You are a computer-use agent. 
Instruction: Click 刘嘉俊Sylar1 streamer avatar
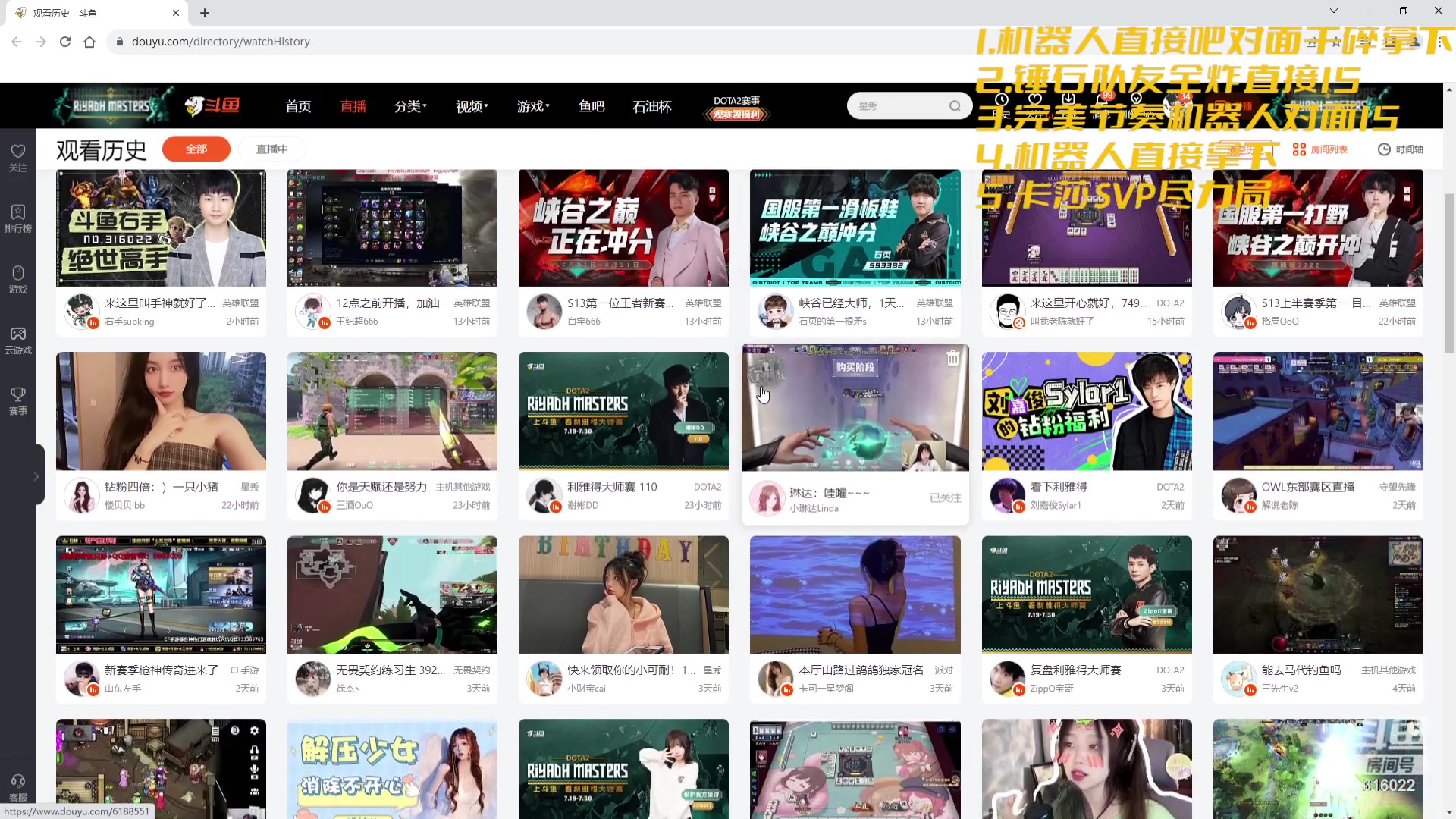coord(1008,496)
